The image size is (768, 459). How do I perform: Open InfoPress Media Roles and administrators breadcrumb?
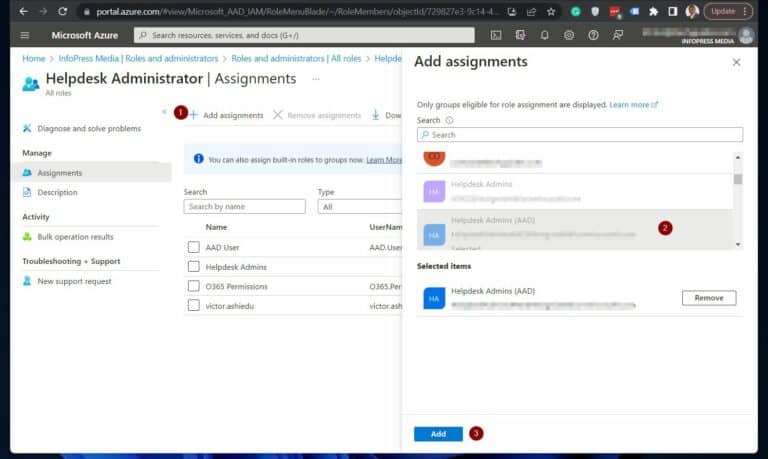point(138,58)
